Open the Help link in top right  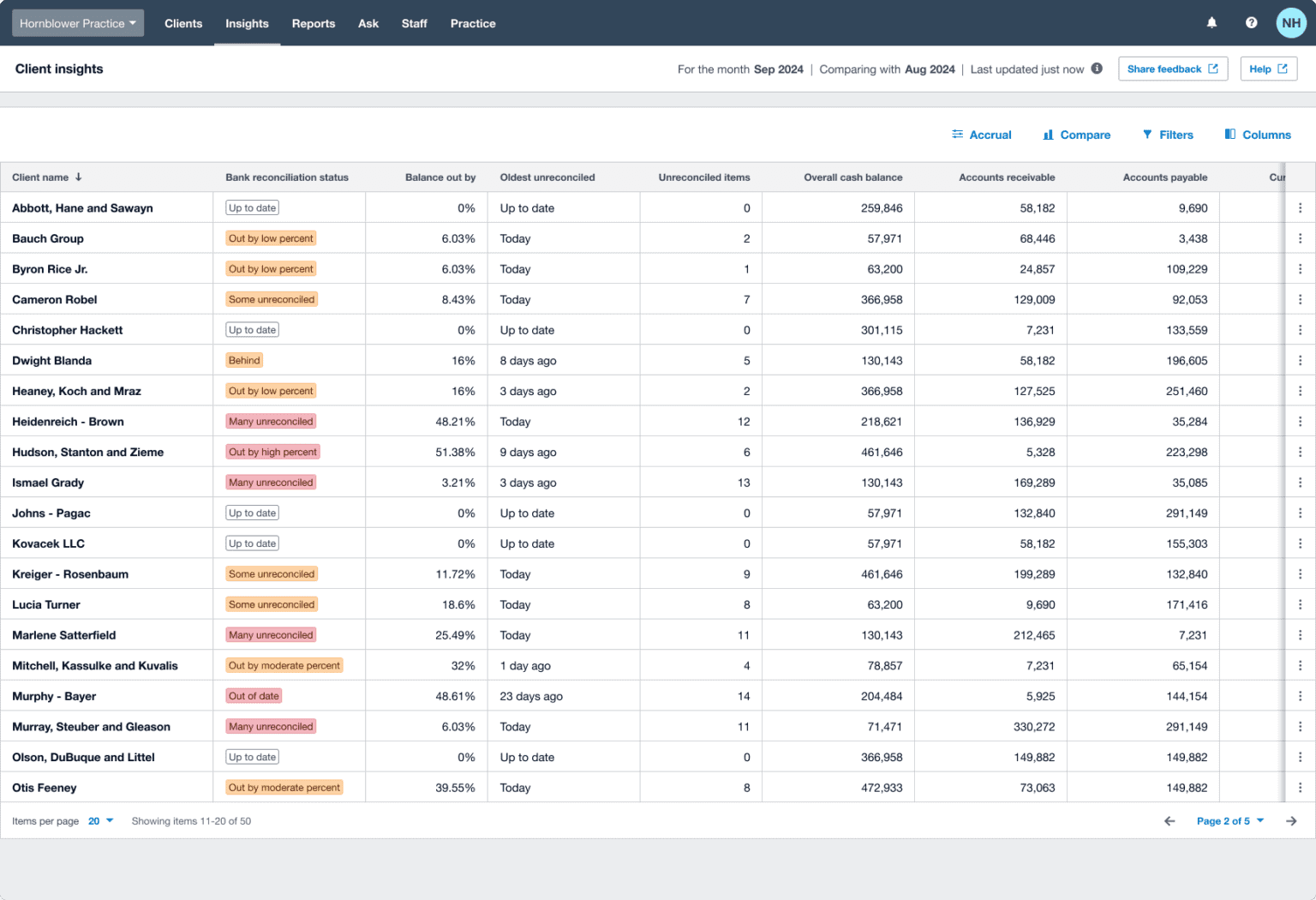[x=1268, y=69]
